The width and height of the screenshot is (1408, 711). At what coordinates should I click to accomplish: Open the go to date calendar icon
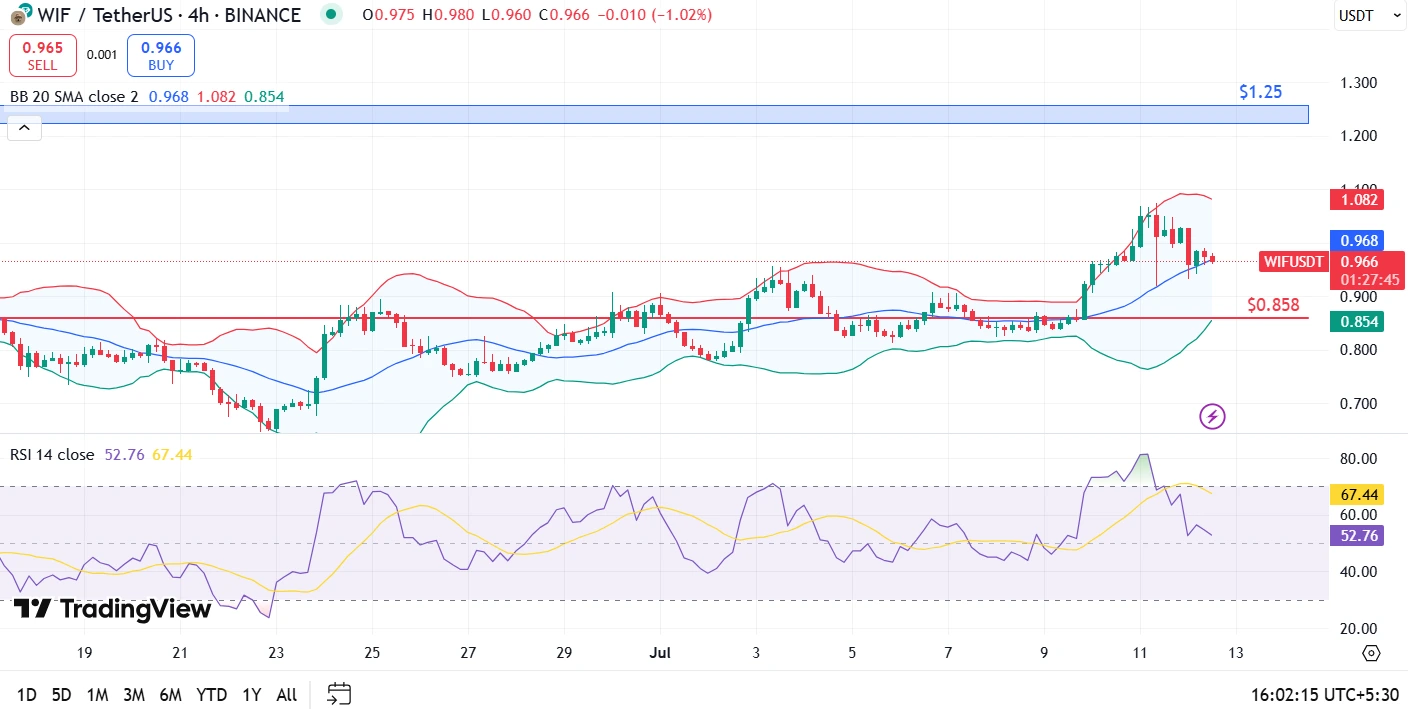click(339, 694)
